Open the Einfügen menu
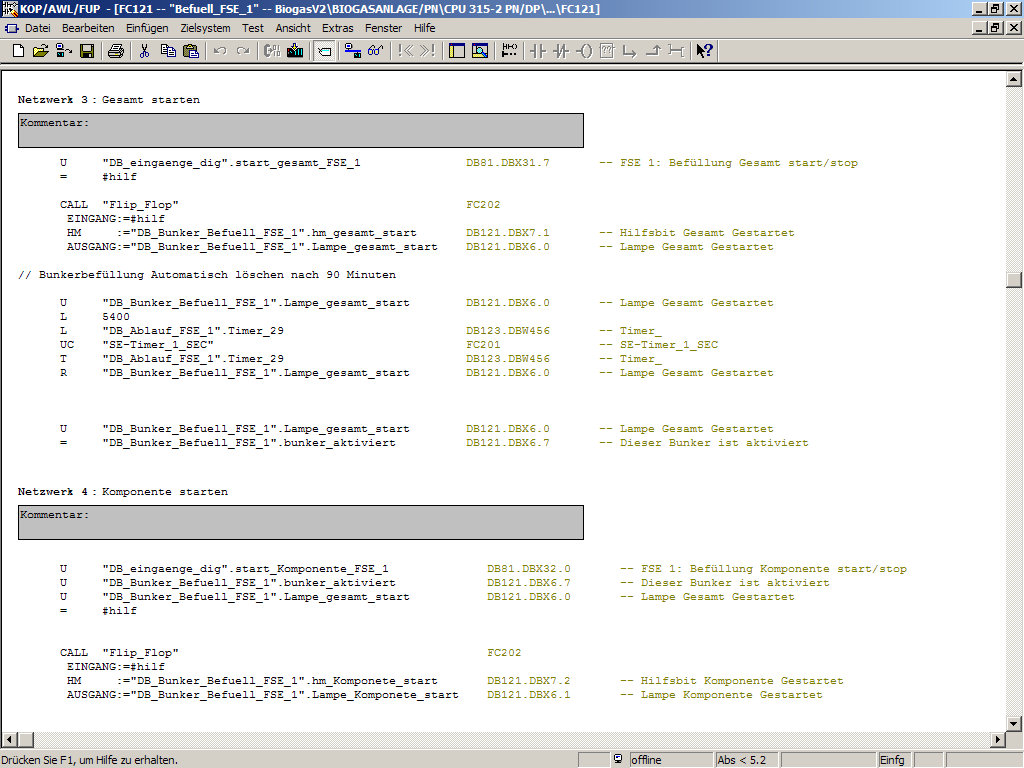 point(147,28)
